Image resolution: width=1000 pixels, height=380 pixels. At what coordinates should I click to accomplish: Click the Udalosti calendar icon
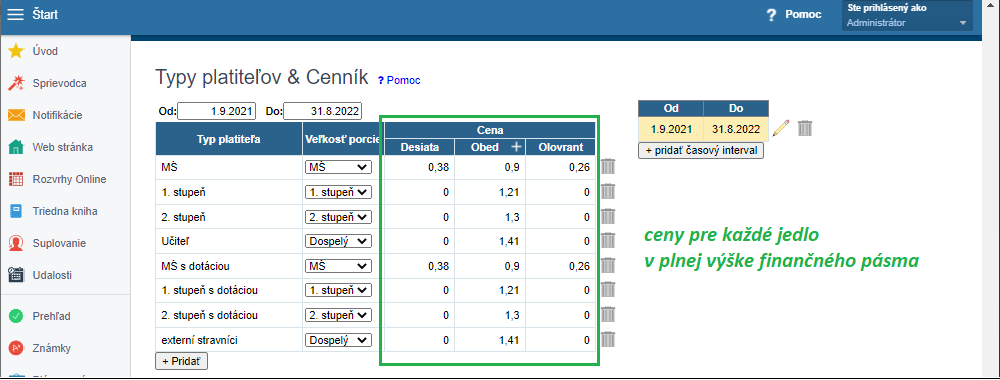(x=16, y=275)
